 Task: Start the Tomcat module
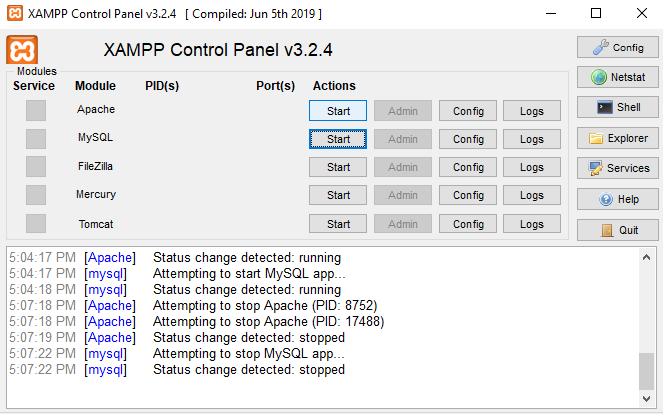tap(338, 224)
